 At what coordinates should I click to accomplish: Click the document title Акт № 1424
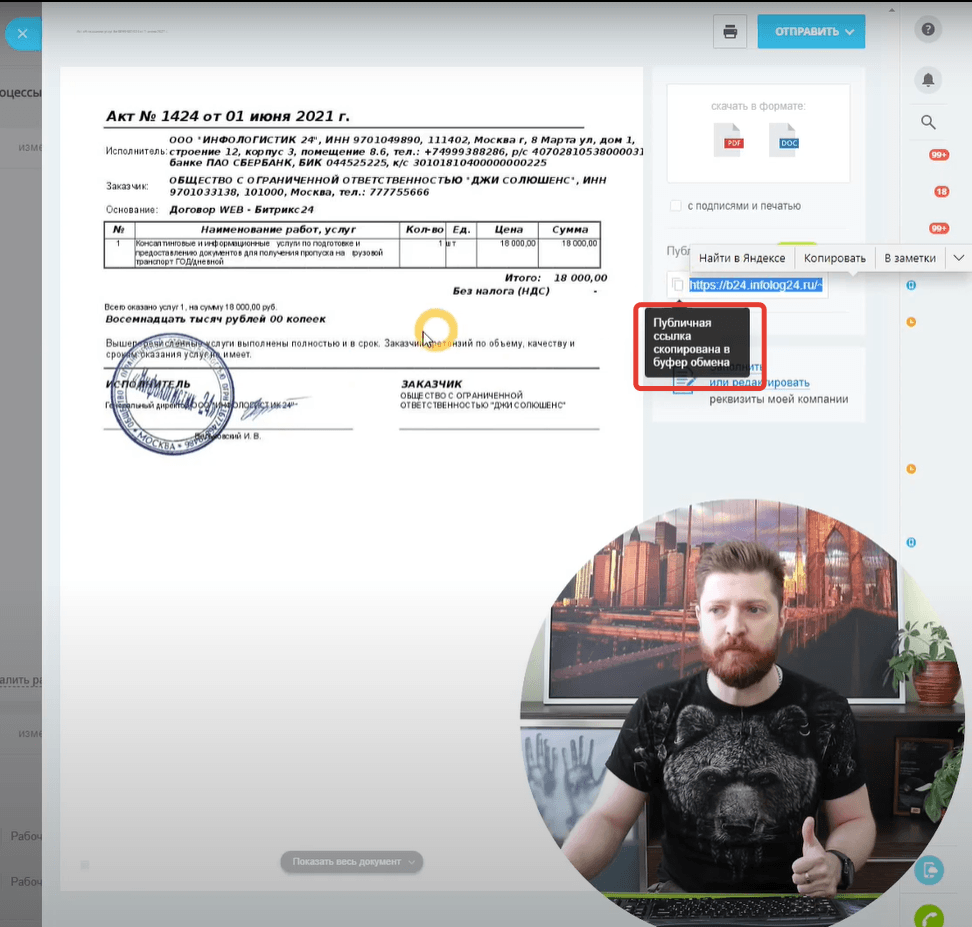[x=228, y=116]
